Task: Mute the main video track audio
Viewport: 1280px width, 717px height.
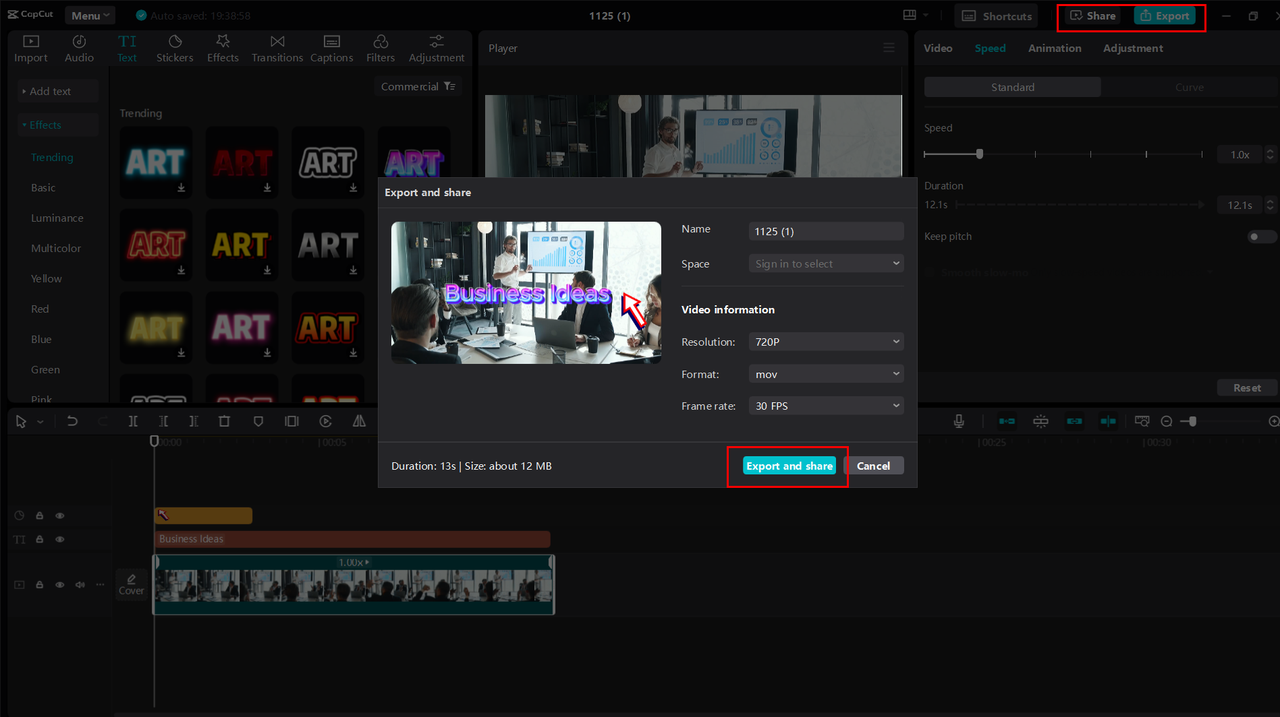Action: tap(80, 584)
